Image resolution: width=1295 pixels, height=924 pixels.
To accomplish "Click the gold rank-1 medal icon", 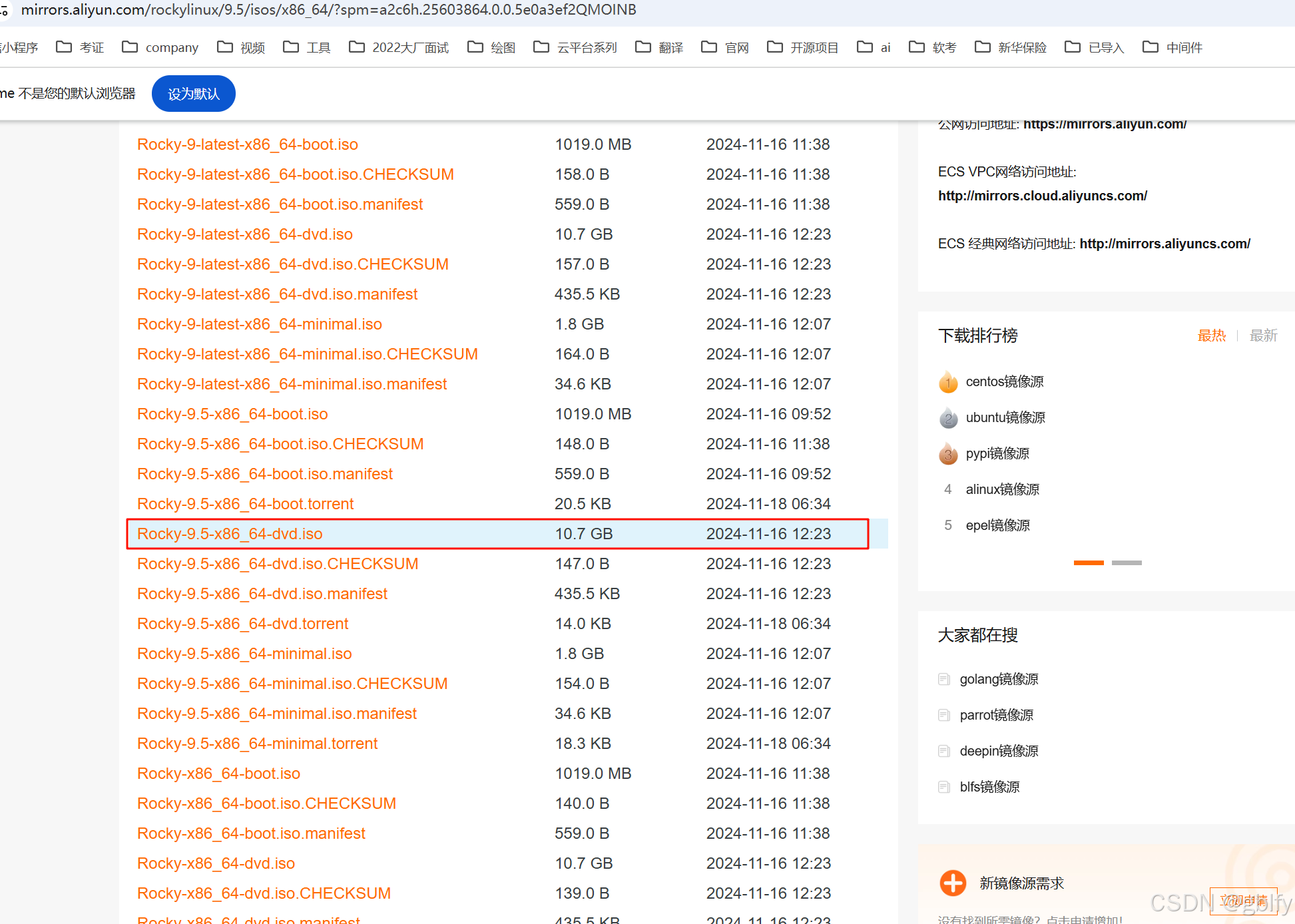I will [948, 382].
